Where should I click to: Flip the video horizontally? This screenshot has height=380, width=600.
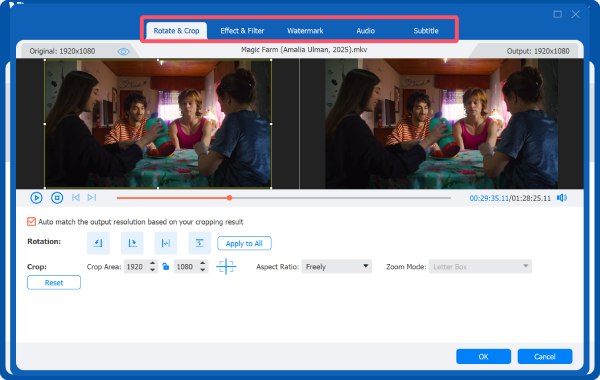[166, 243]
